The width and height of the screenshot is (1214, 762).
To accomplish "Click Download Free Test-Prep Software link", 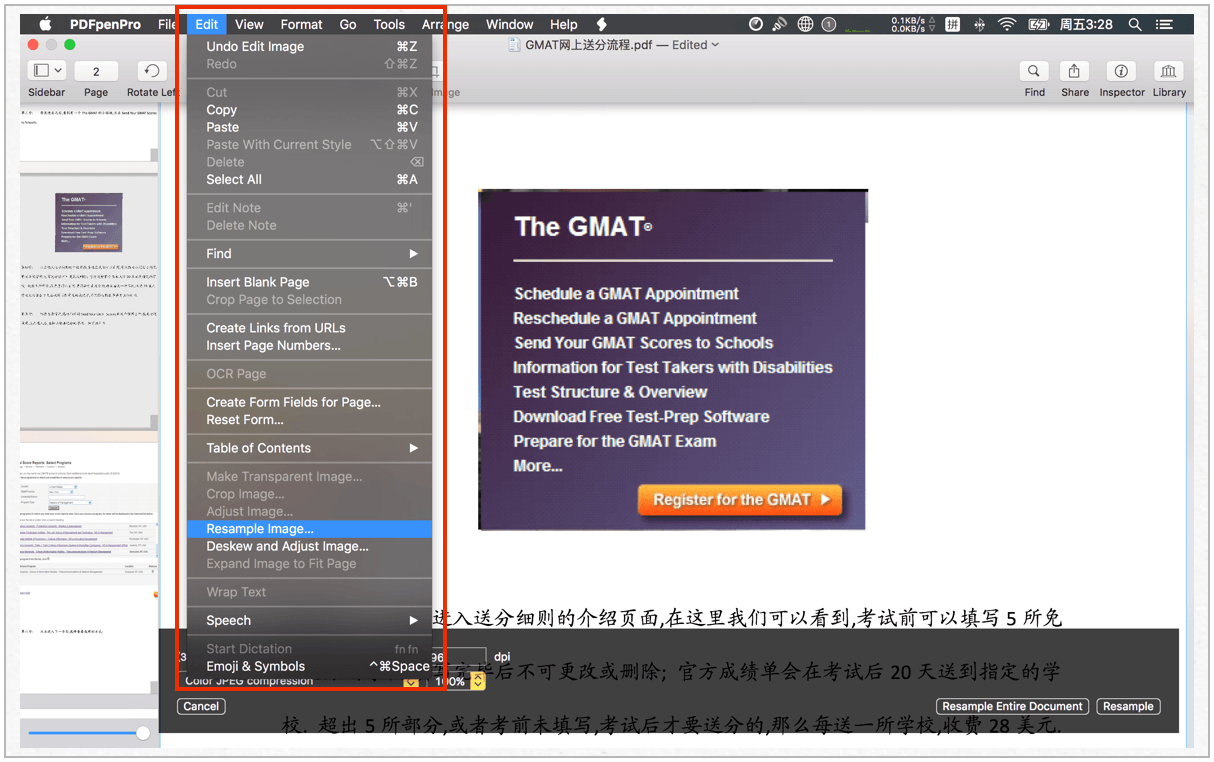I will pos(642,416).
